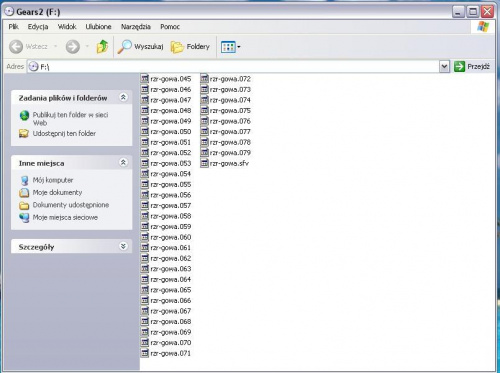
Task: Click file icon of rzr-gowa.045
Action: click(145, 79)
